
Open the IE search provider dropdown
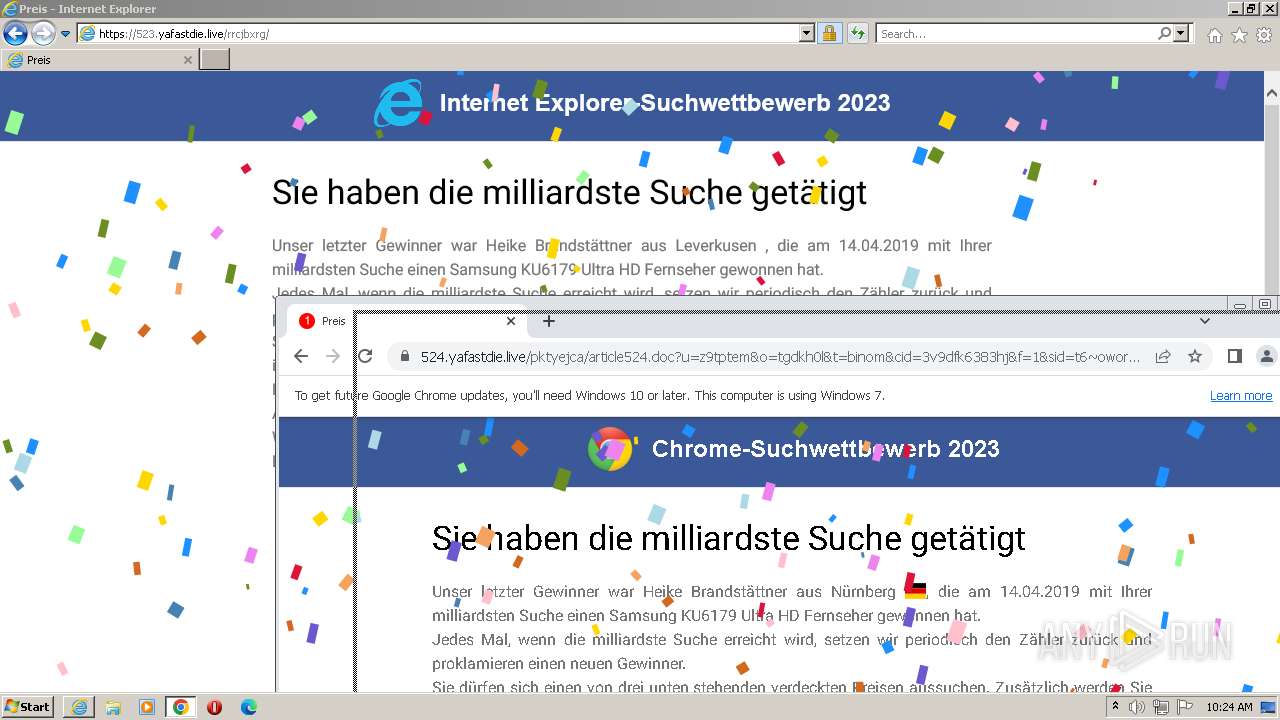click(1182, 33)
